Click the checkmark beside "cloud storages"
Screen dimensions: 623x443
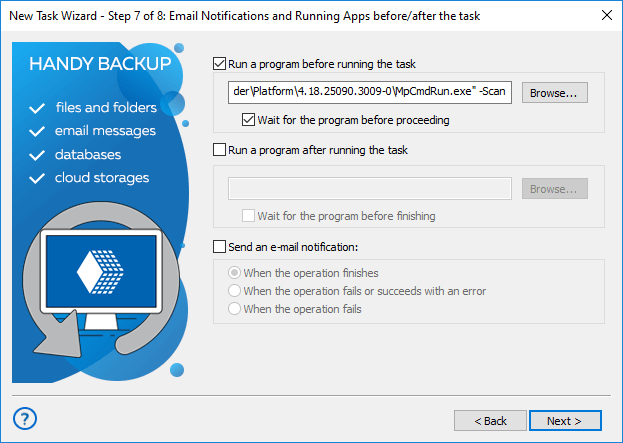point(38,178)
